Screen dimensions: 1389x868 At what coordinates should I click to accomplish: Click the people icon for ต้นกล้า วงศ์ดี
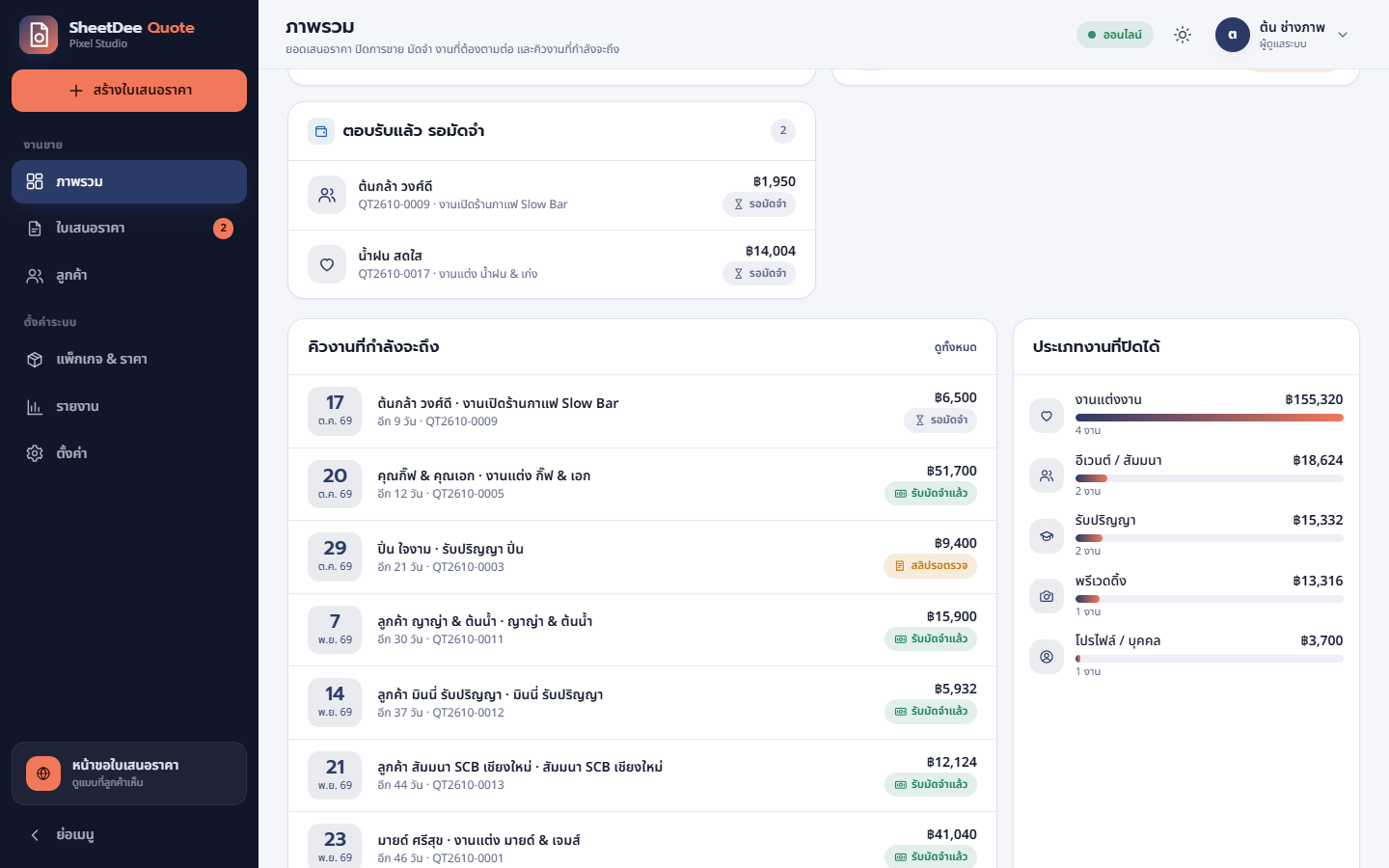[x=327, y=195]
